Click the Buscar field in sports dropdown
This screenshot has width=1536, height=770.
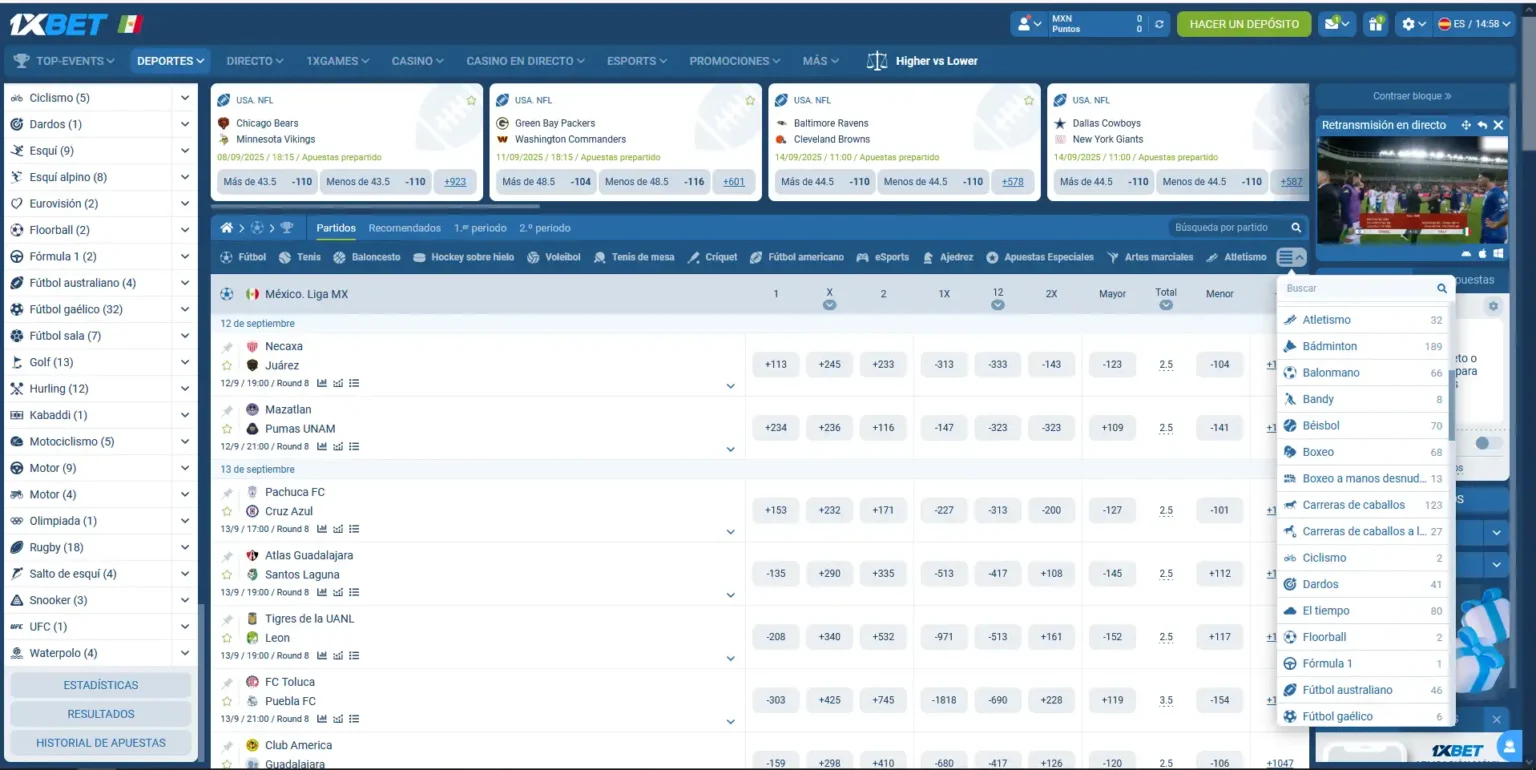point(1358,288)
